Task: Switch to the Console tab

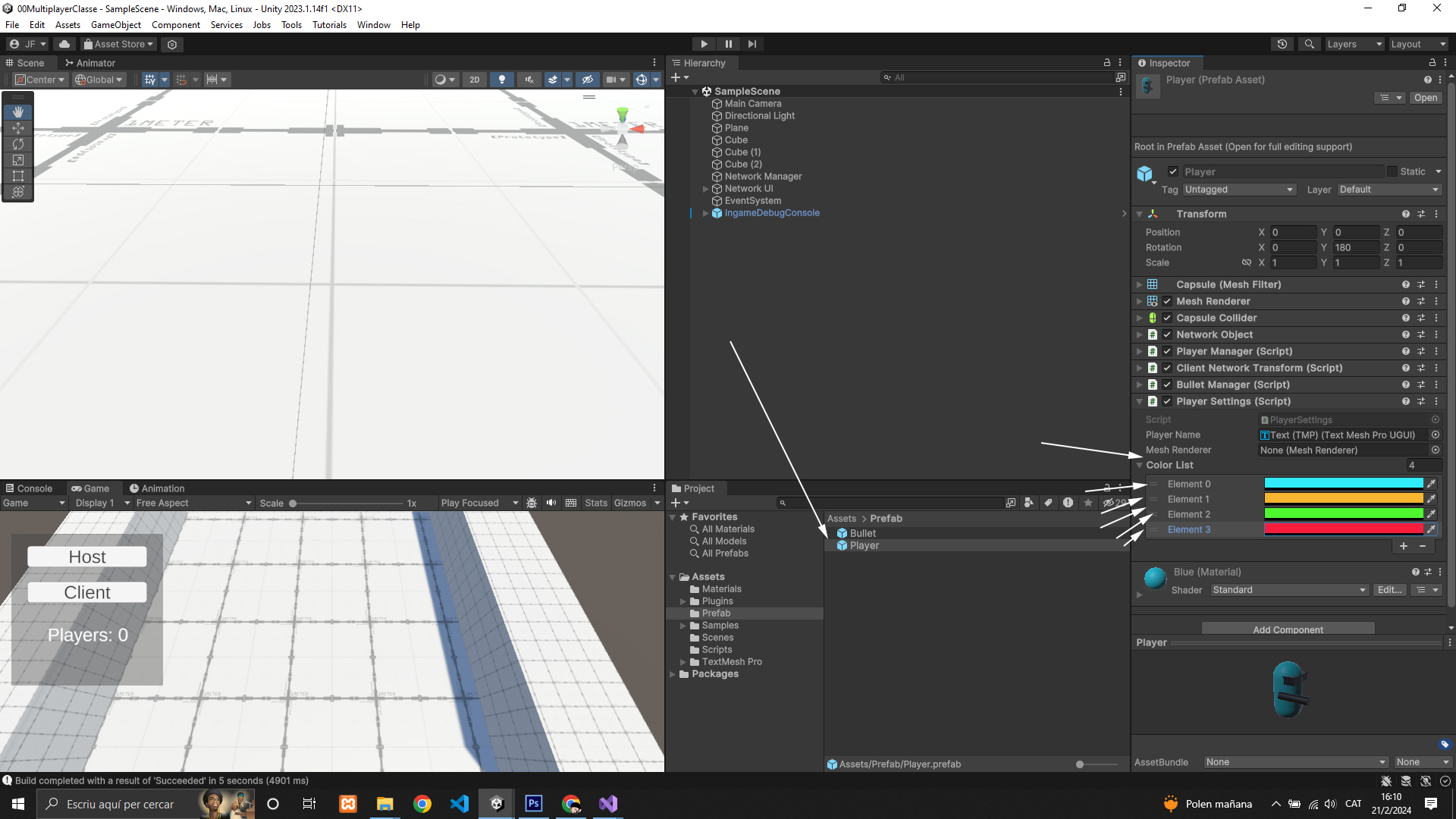Action: (x=29, y=488)
